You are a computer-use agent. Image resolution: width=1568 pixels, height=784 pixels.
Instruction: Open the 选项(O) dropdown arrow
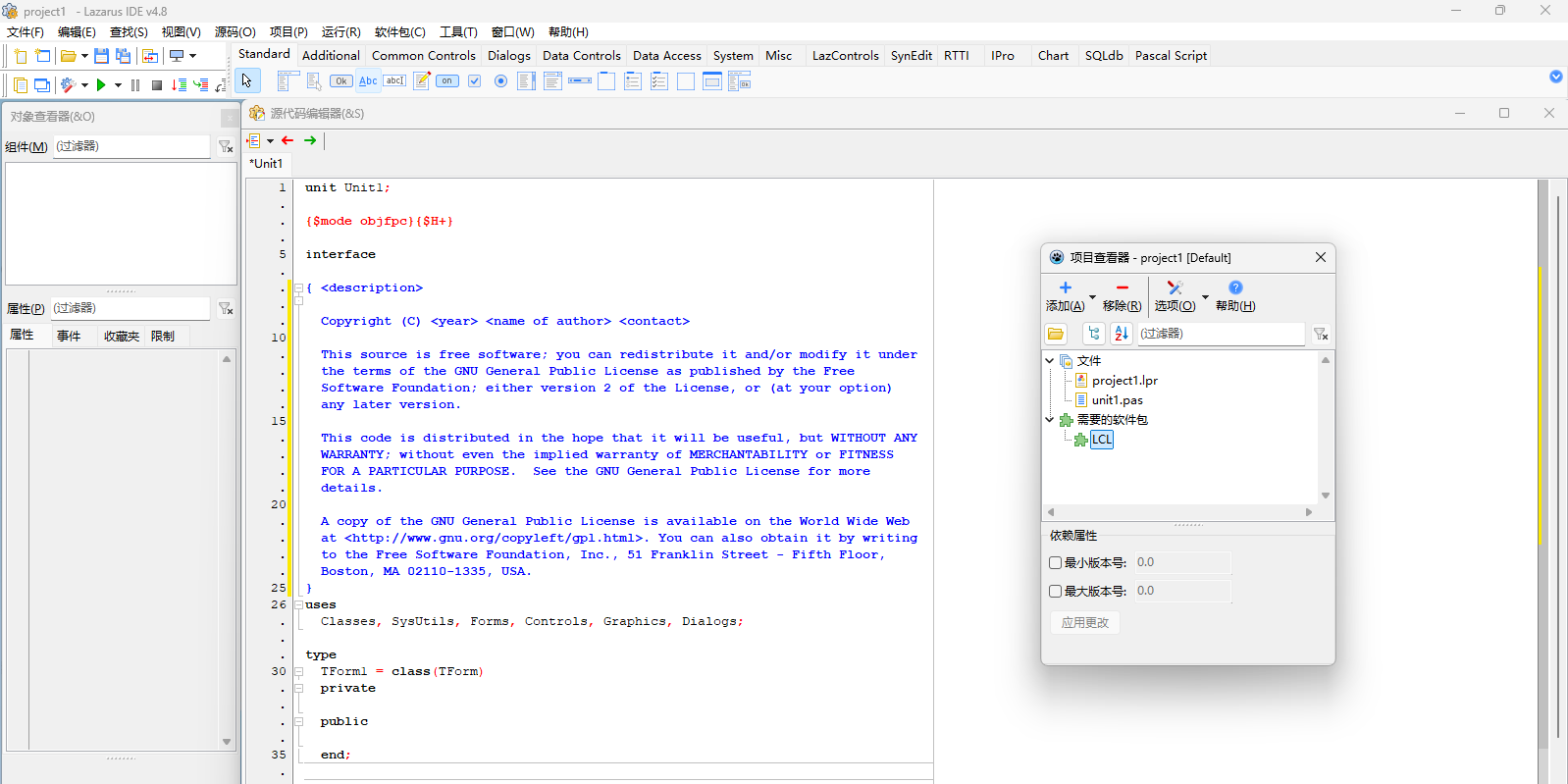[1205, 297]
